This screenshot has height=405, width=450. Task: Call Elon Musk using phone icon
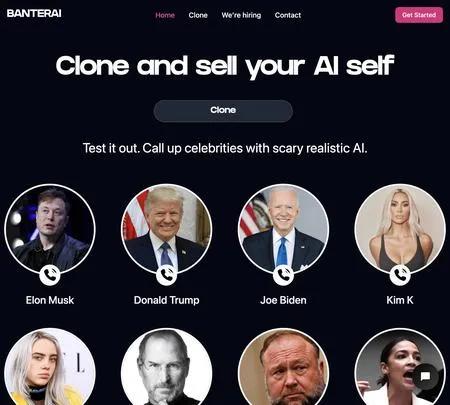[x=50, y=275]
